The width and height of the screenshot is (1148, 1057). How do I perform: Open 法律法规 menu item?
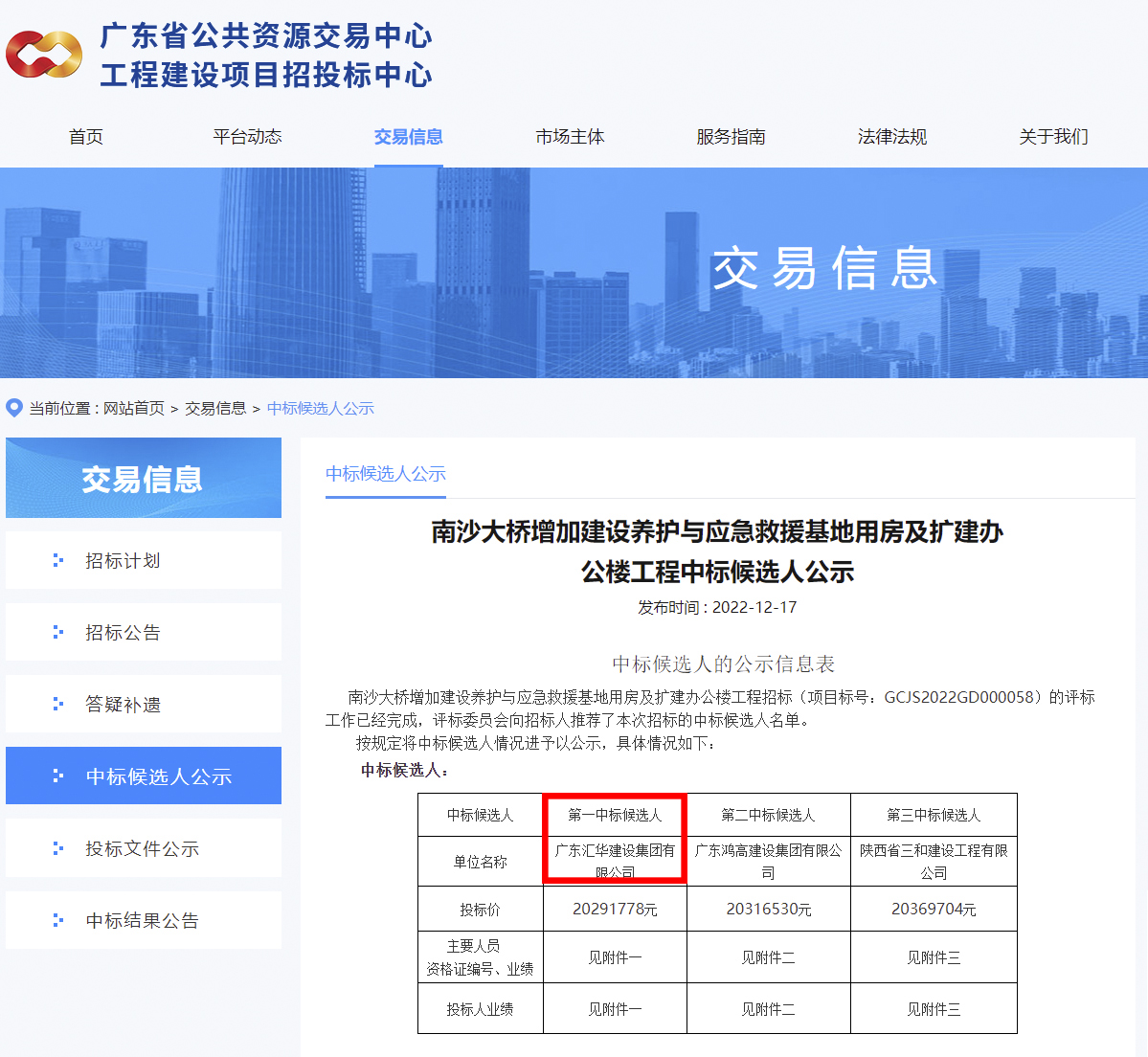[x=891, y=137]
